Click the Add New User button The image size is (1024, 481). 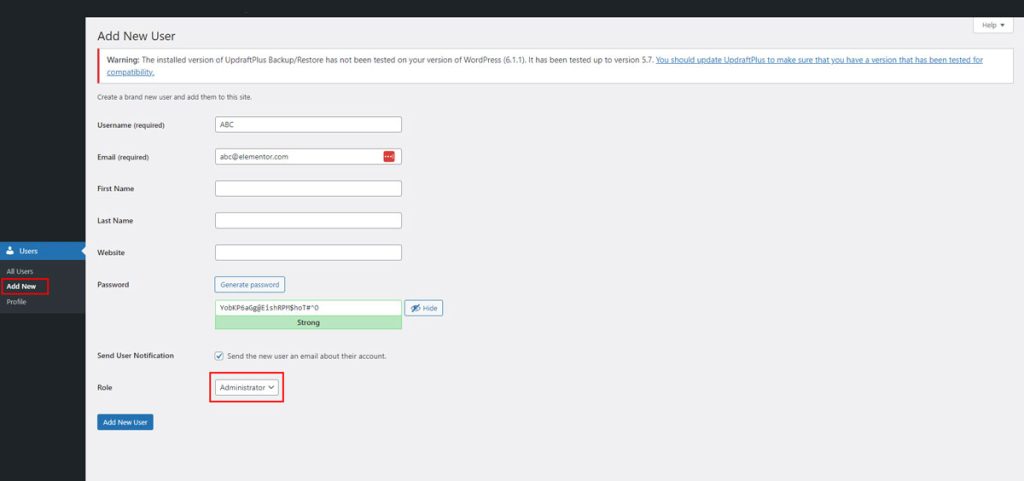pos(125,422)
